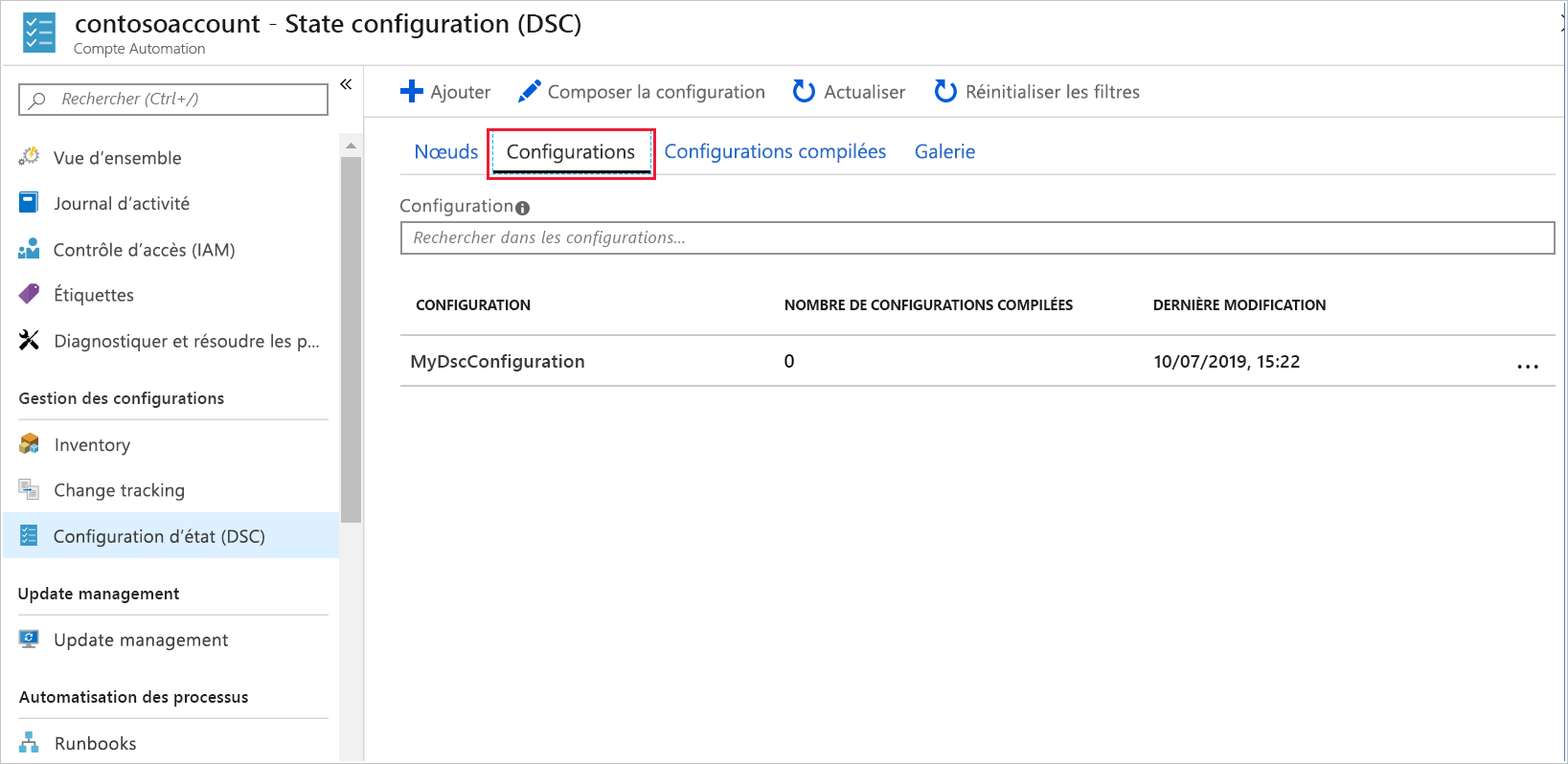Open Contrôle d'accès (IAM)

coord(145,250)
